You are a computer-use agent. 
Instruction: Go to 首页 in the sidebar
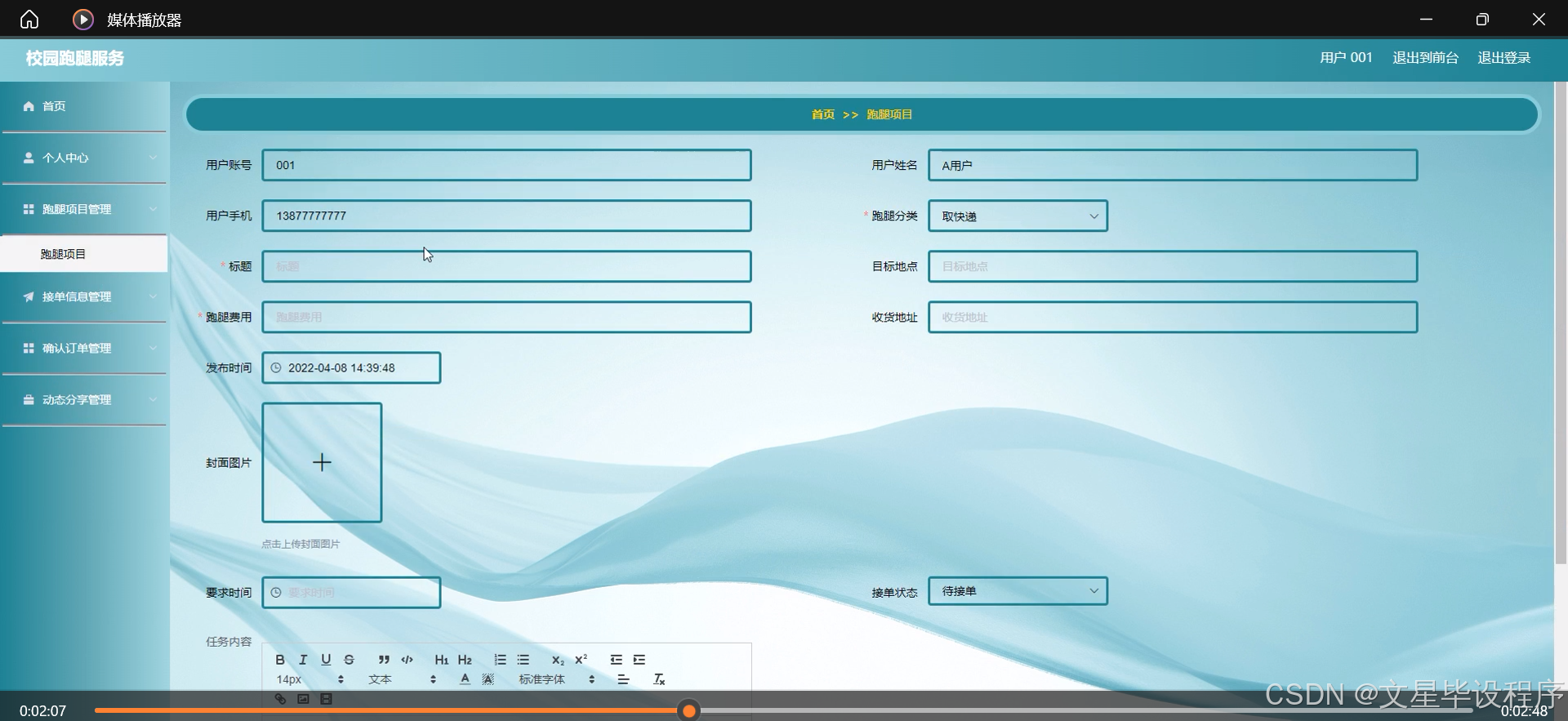point(84,106)
